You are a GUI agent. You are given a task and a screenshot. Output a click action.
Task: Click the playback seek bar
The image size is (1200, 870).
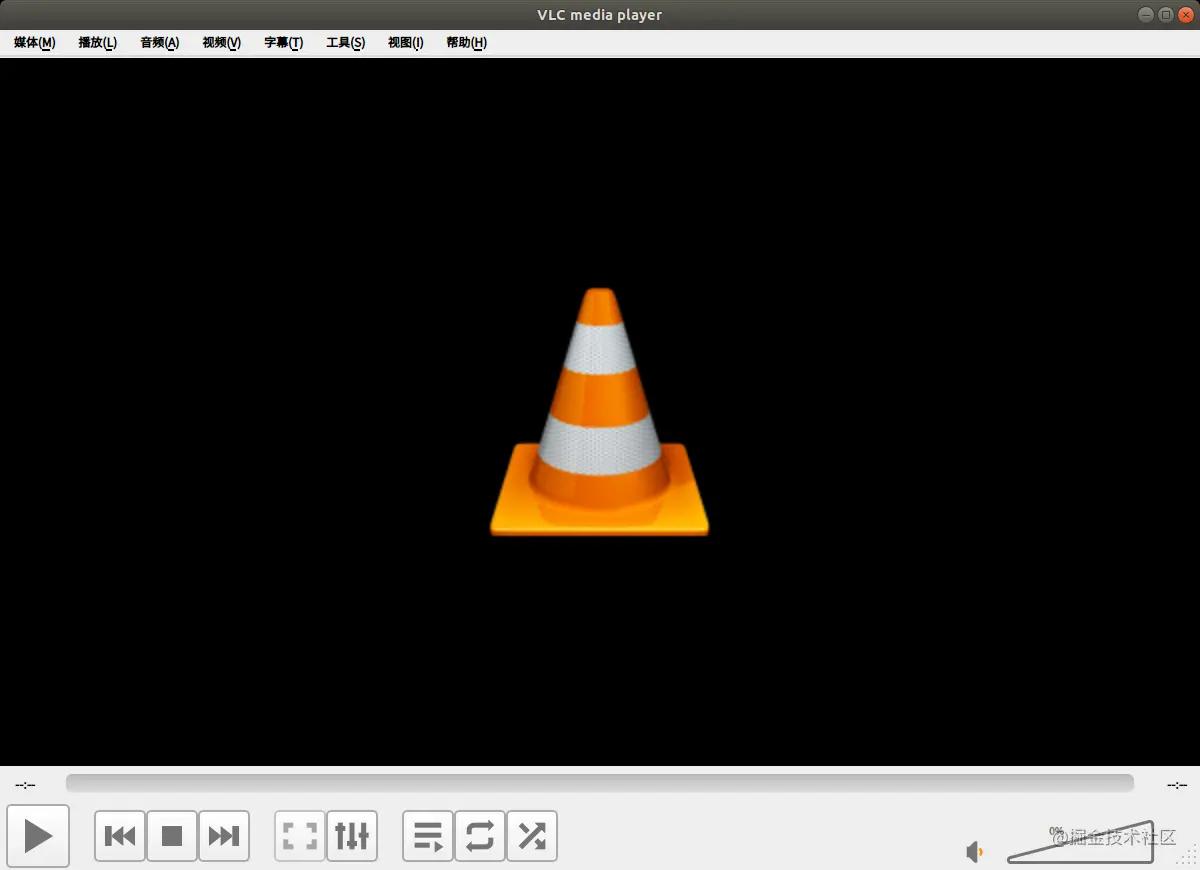600,783
